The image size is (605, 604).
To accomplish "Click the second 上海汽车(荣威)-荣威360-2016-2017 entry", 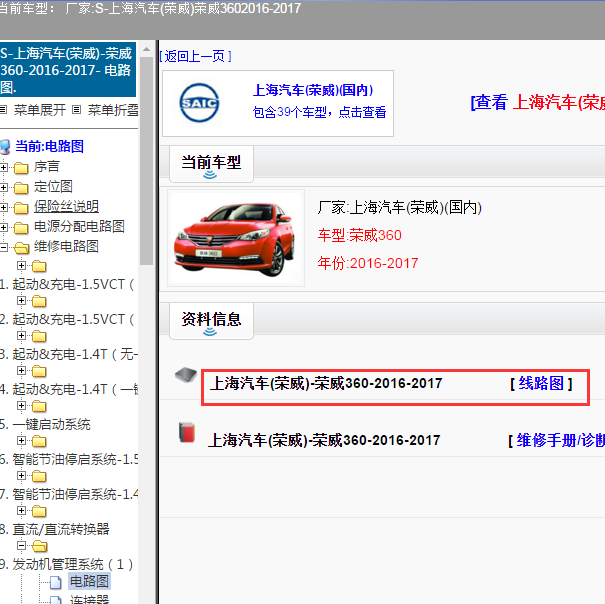I will point(324,440).
